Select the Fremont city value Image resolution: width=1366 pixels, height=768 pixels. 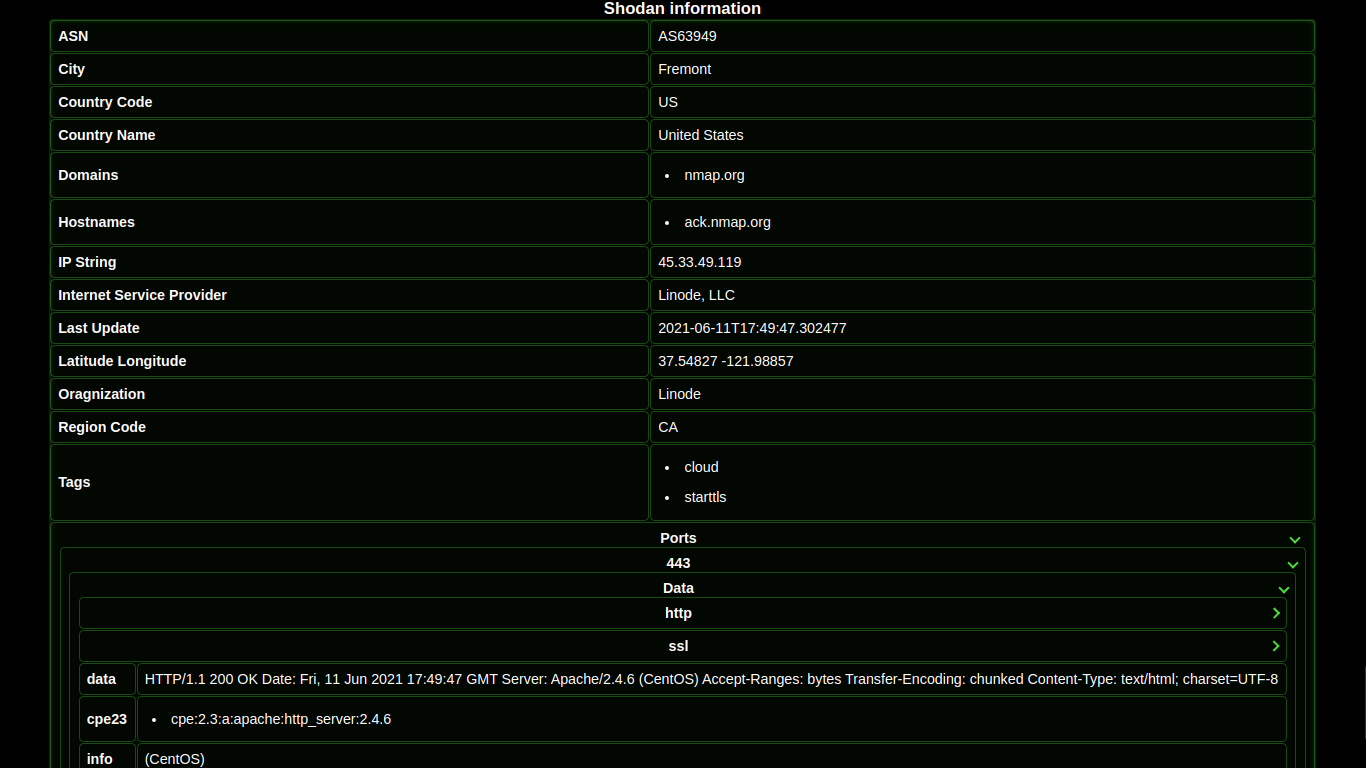685,69
